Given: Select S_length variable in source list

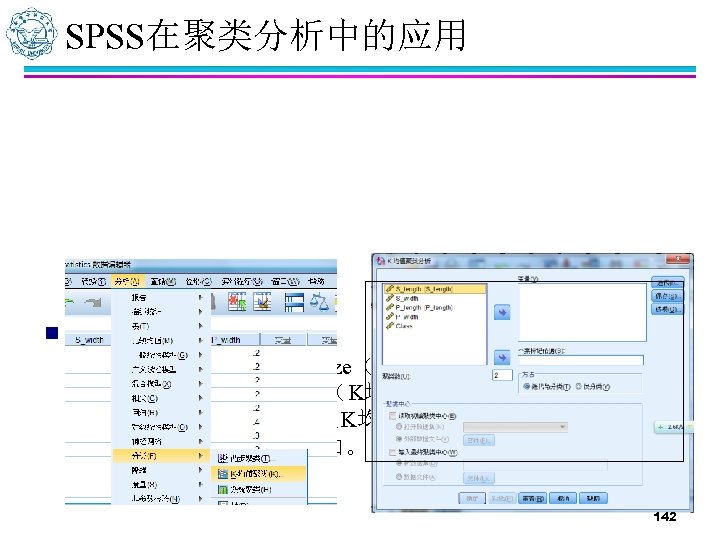Looking at the screenshot, I should (x=435, y=289).
